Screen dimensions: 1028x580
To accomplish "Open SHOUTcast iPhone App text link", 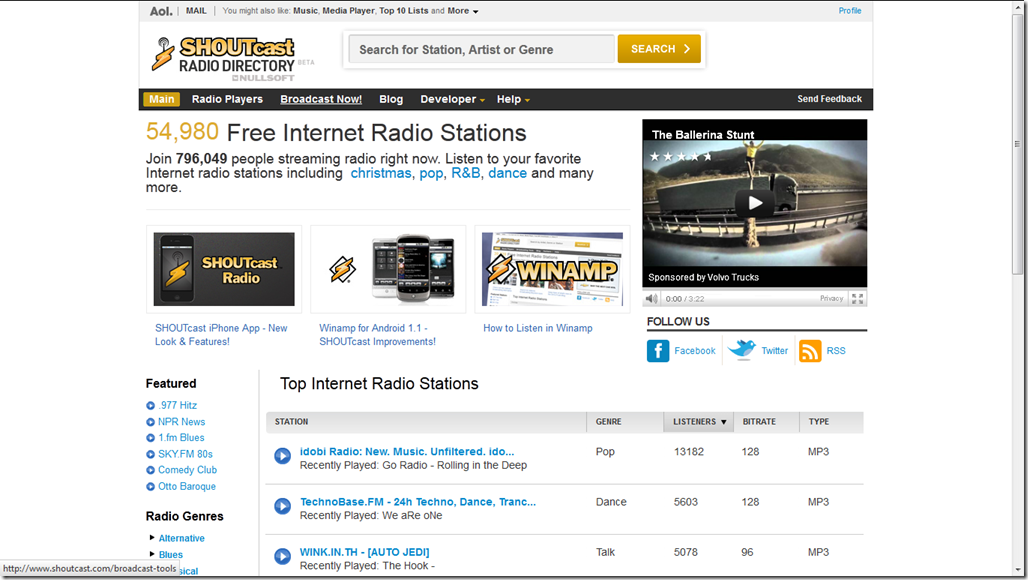I will (221, 335).
